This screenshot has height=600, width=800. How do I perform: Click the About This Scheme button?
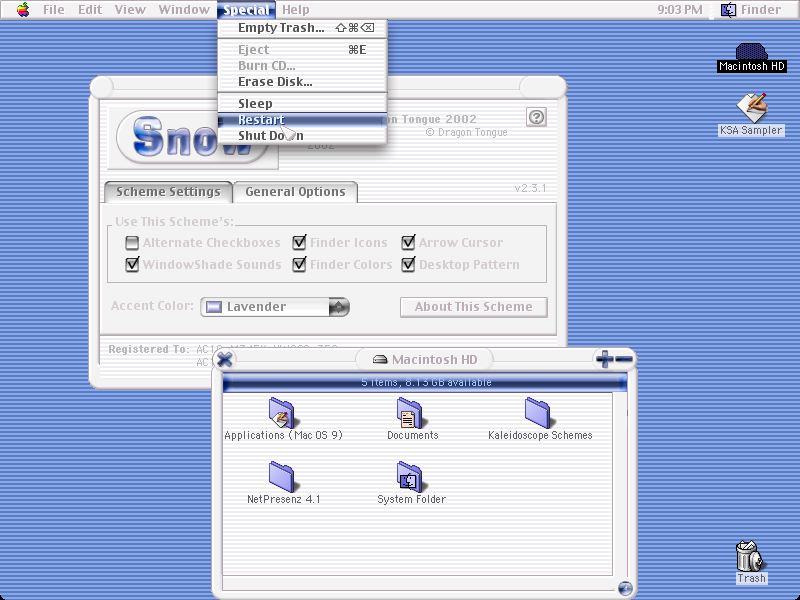pos(473,307)
